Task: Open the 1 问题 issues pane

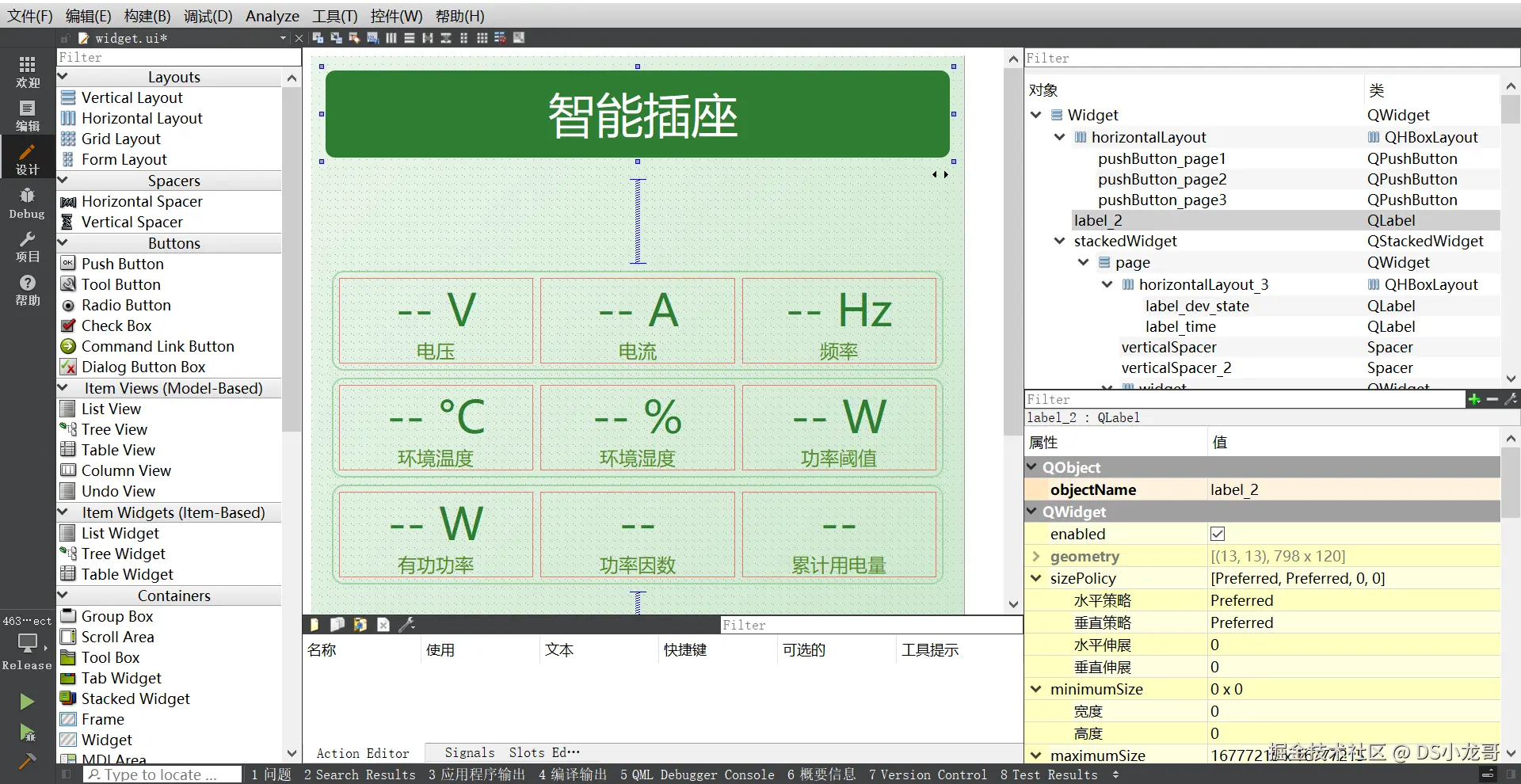Action: tap(272, 774)
